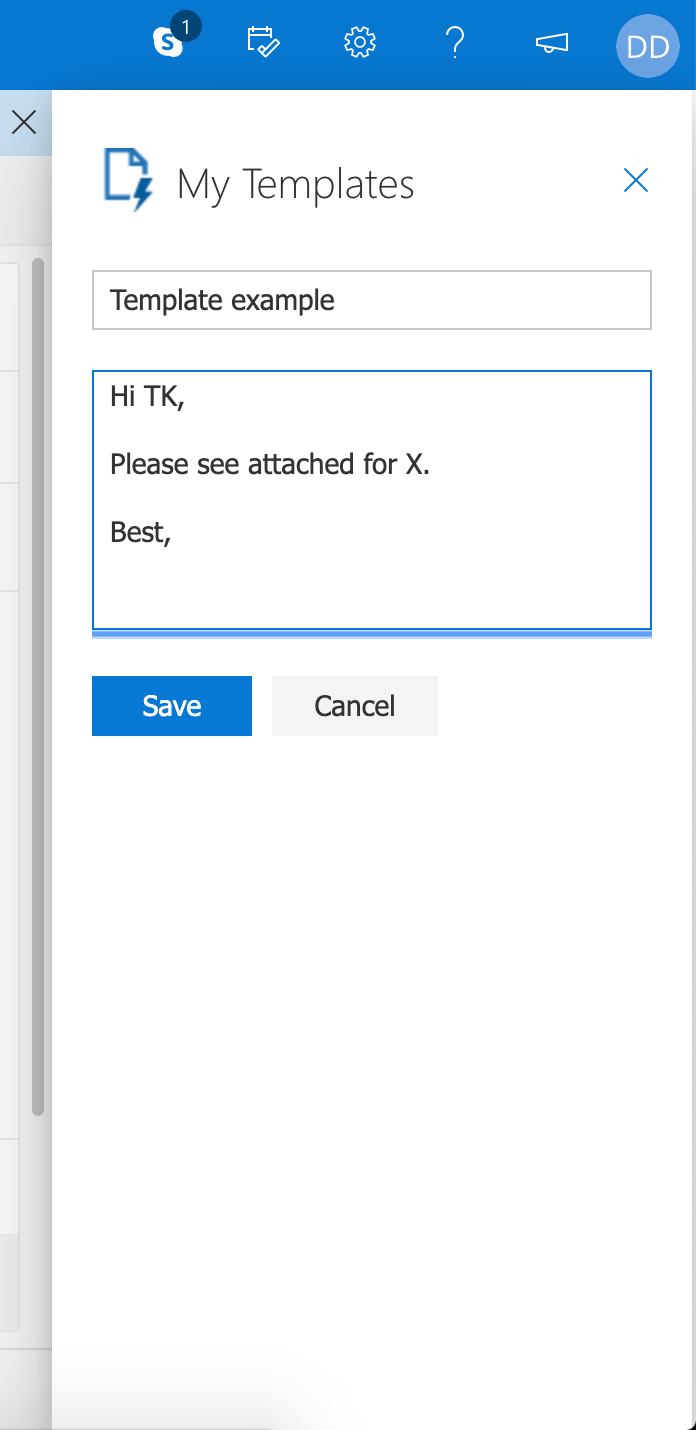Screen dimensions: 696x1430
Task: Save the new template
Action: point(171,705)
